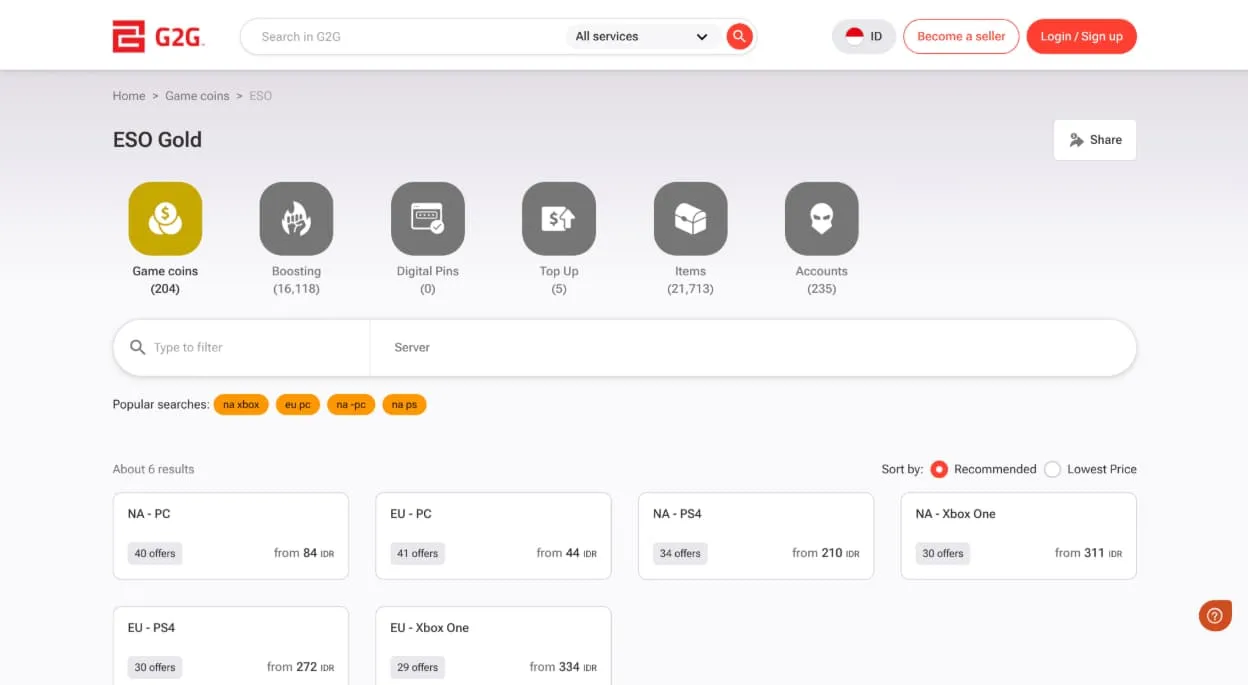This screenshot has width=1248, height=685.
Task: Open the Accounts category icon
Action: pyautogui.click(x=822, y=219)
